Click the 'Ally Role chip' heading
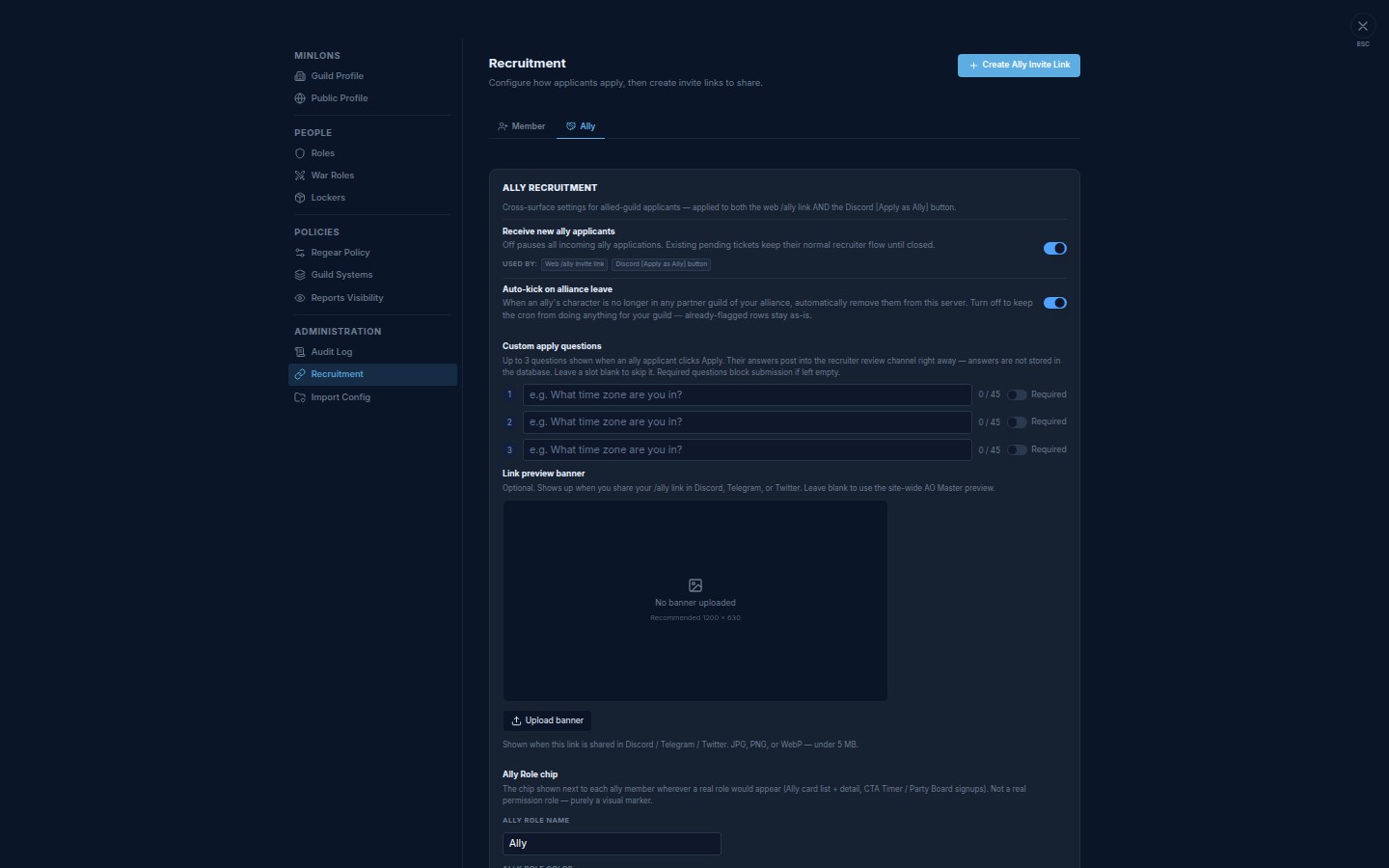The width and height of the screenshot is (1389, 868). [531, 774]
